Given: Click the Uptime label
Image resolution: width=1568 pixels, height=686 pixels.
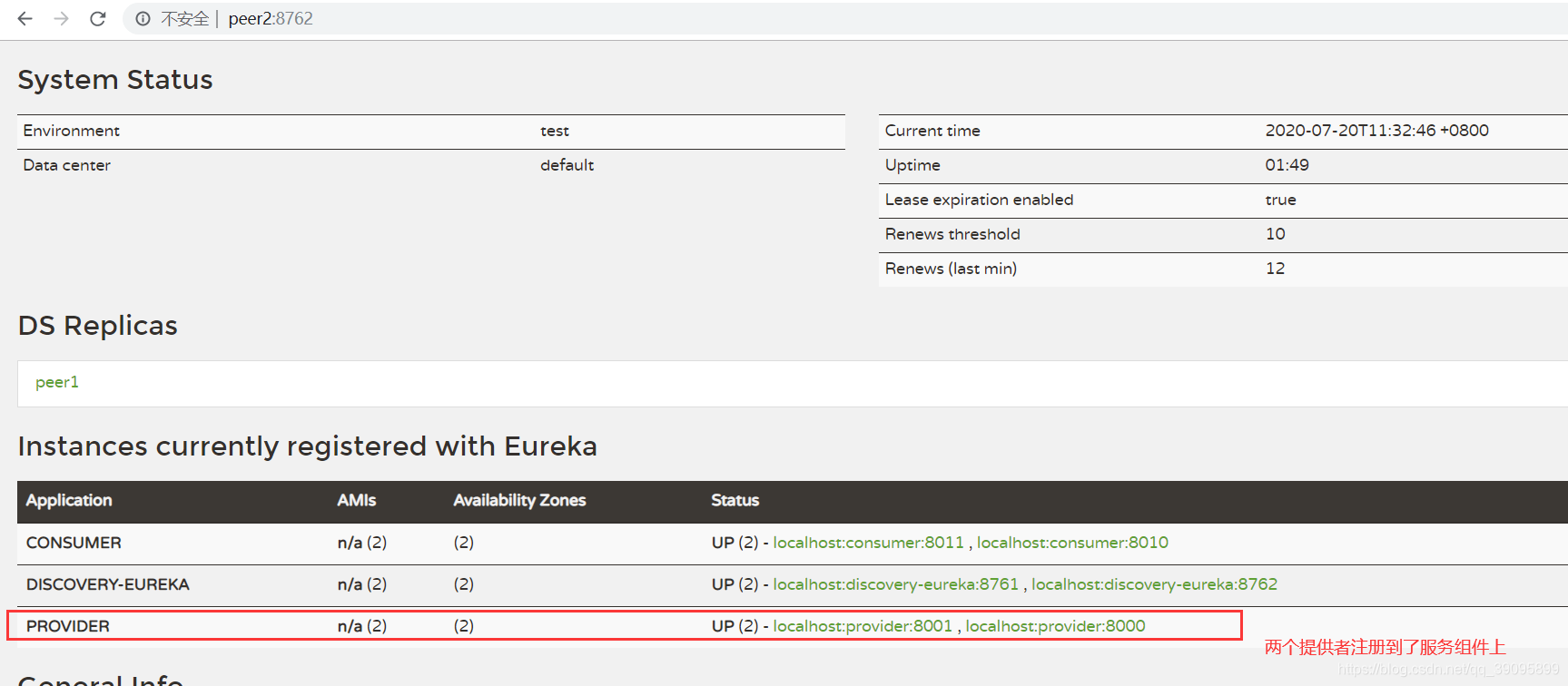Looking at the screenshot, I should click(x=912, y=165).
